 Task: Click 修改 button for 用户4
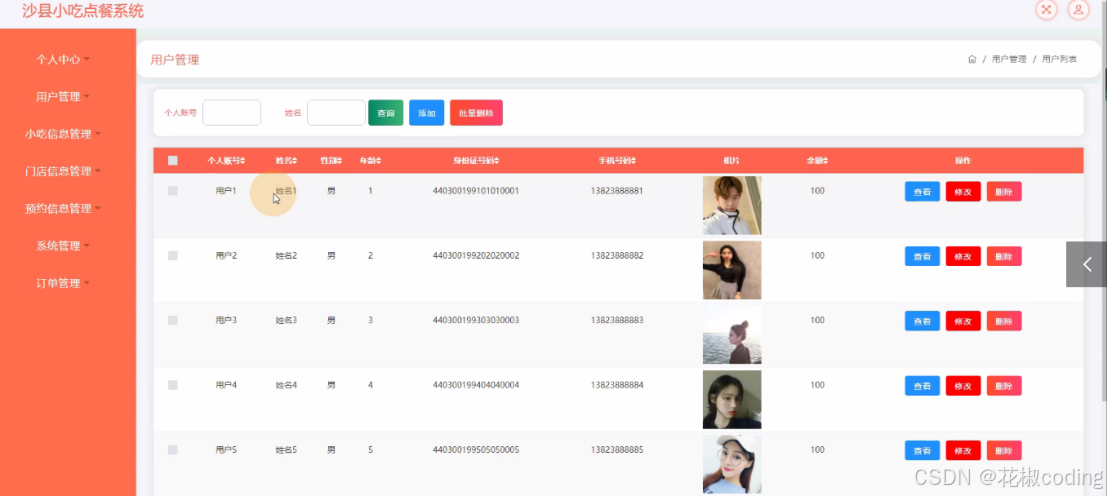[x=963, y=385]
